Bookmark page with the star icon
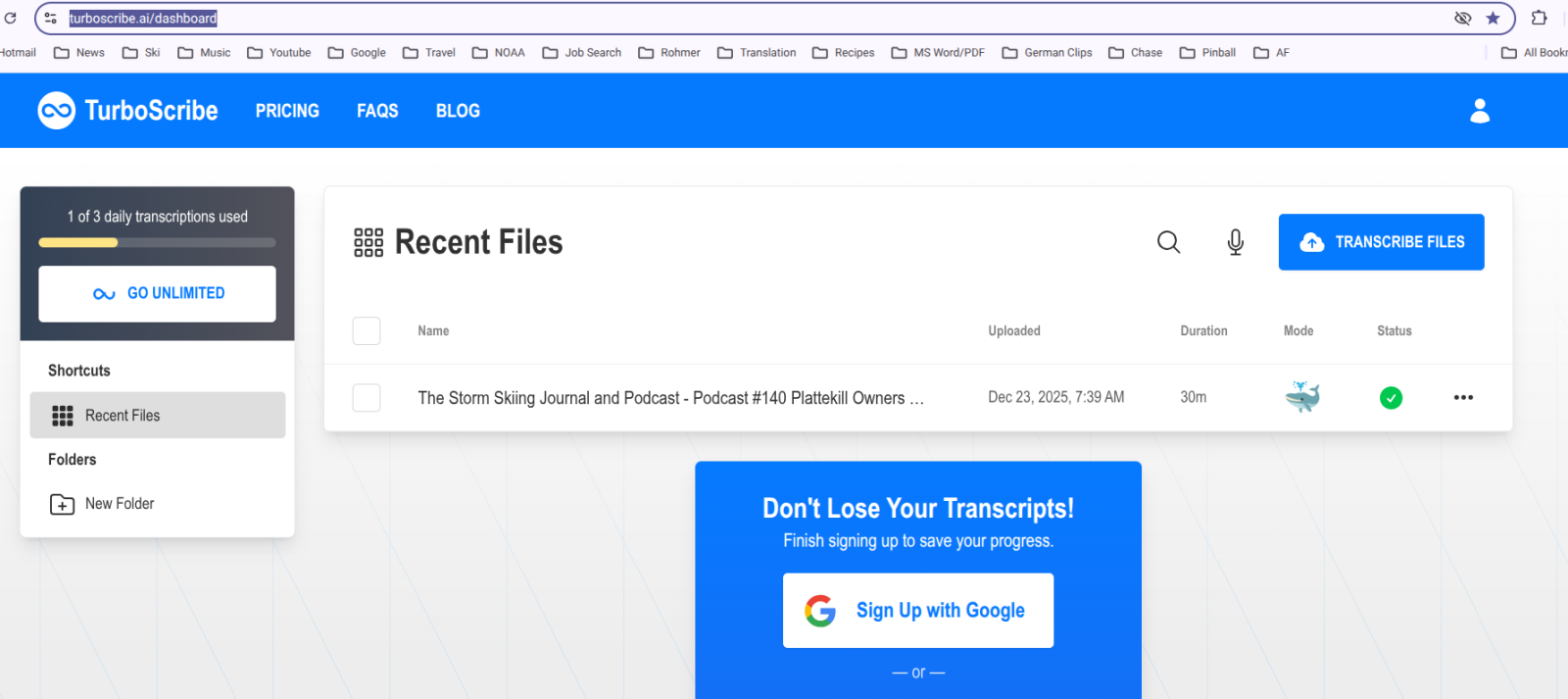1568x699 pixels. click(x=1493, y=18)
